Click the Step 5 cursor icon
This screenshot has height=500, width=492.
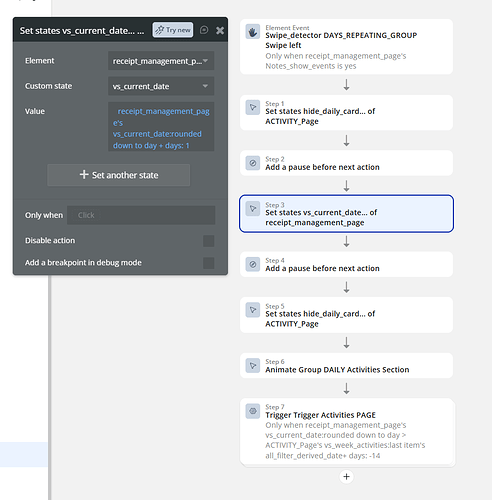coord(253,310)
